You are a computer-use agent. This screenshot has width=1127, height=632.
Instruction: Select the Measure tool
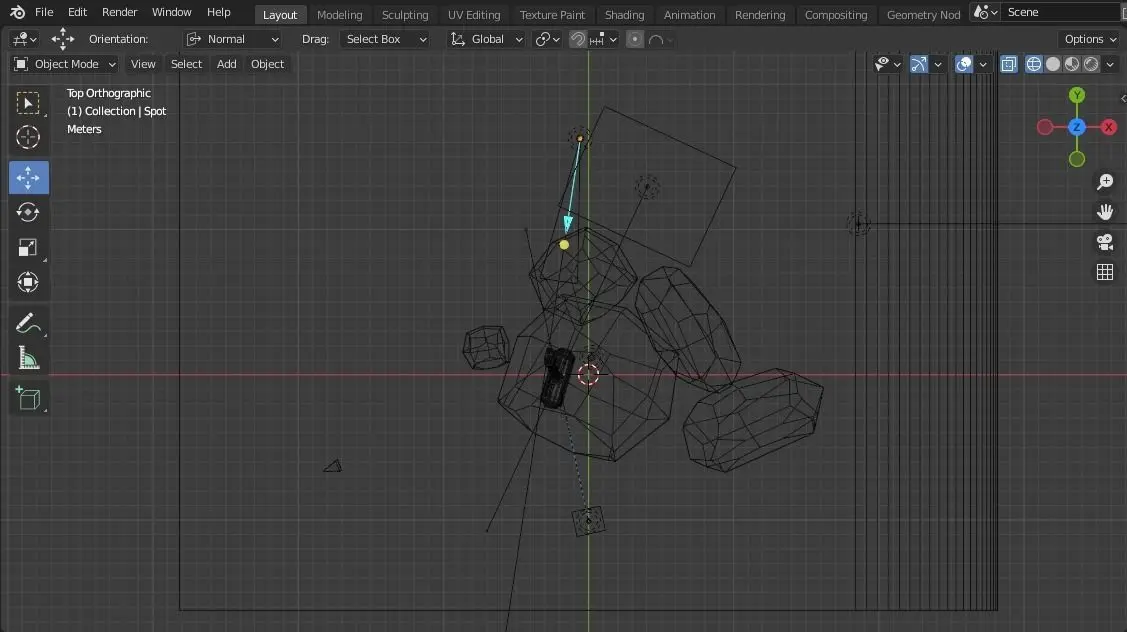point(28,358)
